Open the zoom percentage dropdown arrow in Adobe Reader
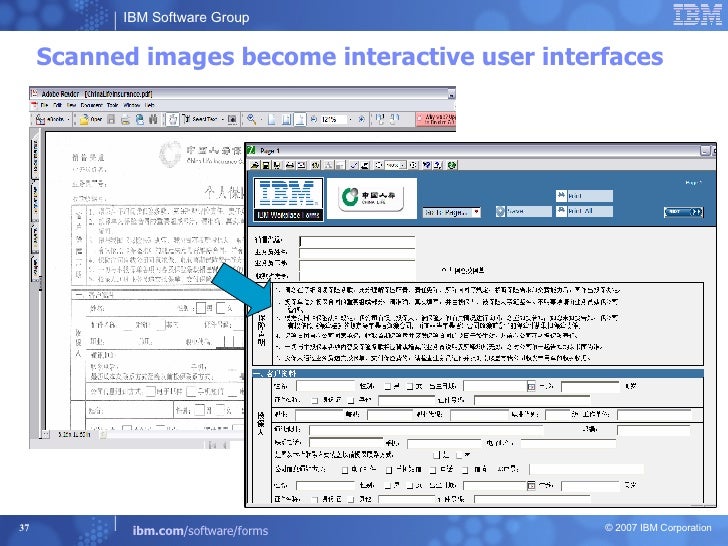The height and width of the screenshot is (546, 728). [x=351, y=119]
